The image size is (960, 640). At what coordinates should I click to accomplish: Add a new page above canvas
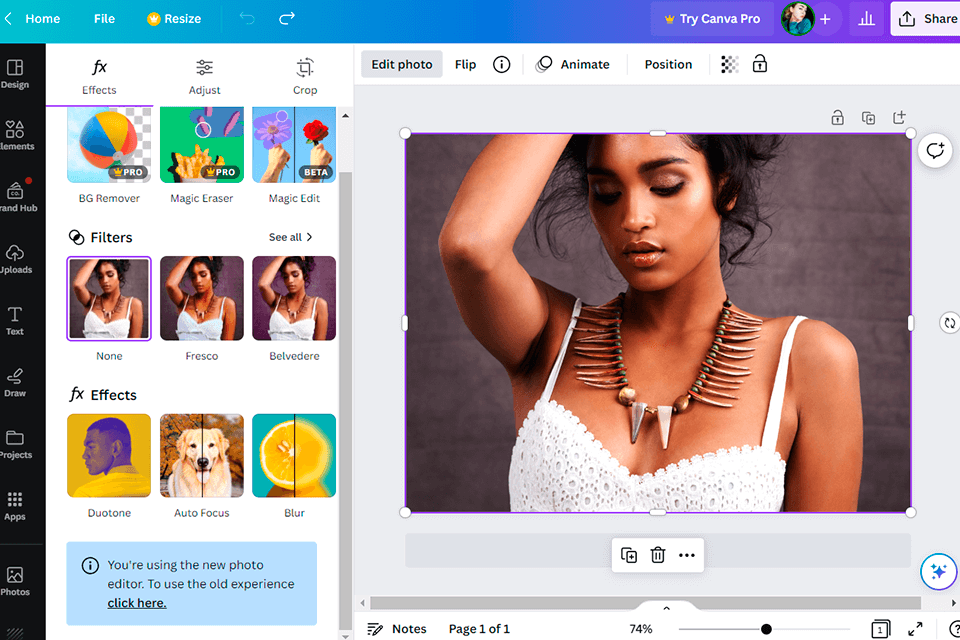point(899,117)
